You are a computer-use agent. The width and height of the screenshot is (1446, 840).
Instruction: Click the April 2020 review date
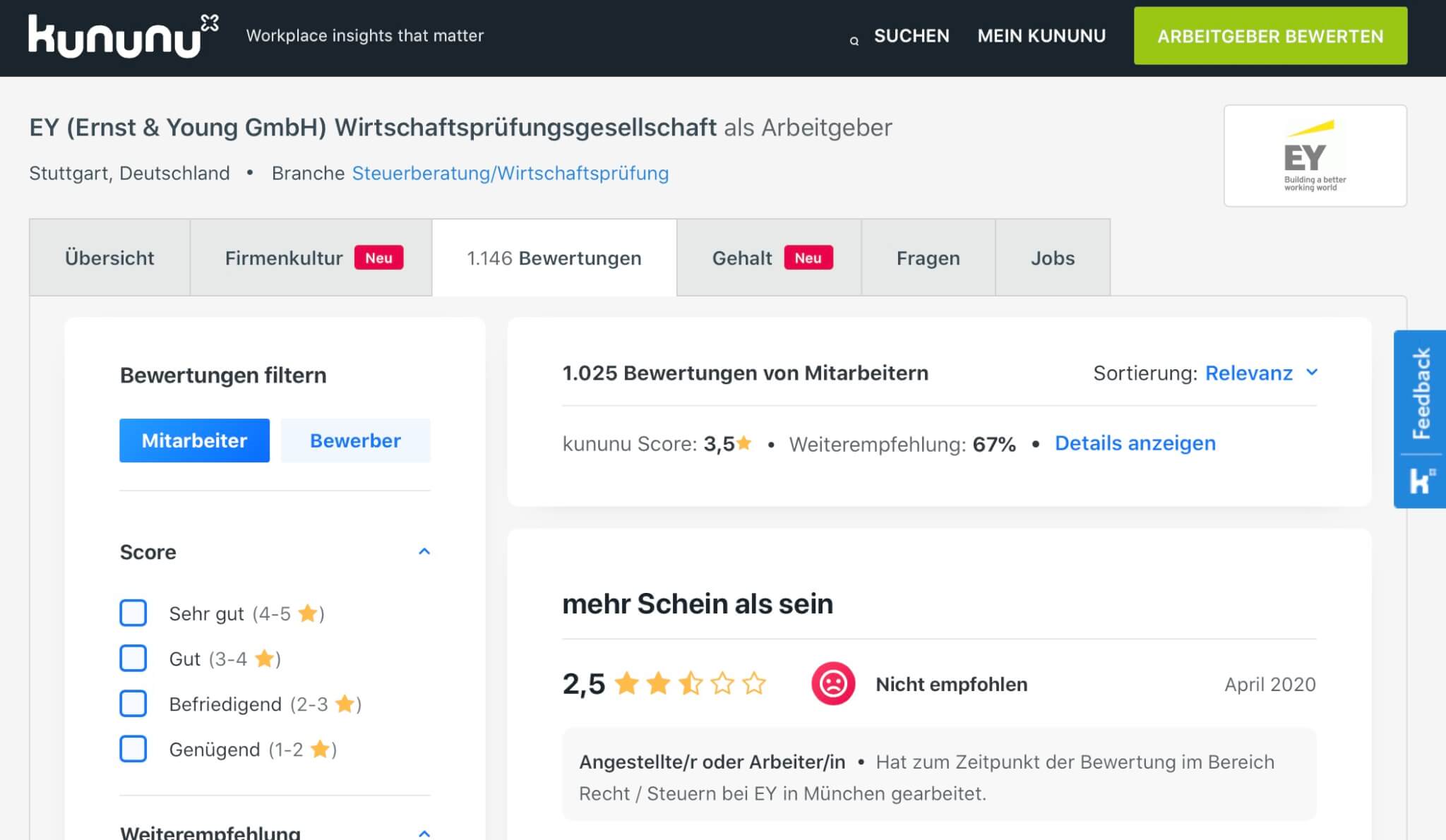1269,684
